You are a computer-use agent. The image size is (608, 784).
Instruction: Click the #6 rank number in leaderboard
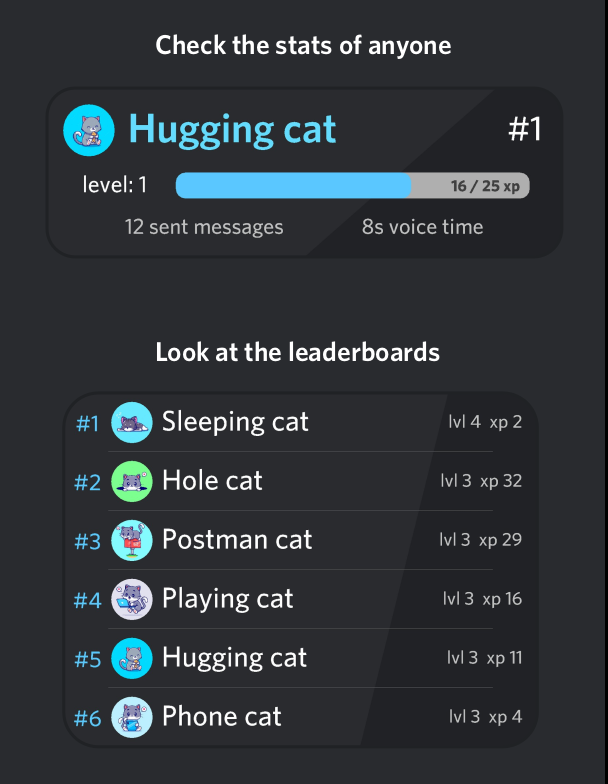coord(88,718)
